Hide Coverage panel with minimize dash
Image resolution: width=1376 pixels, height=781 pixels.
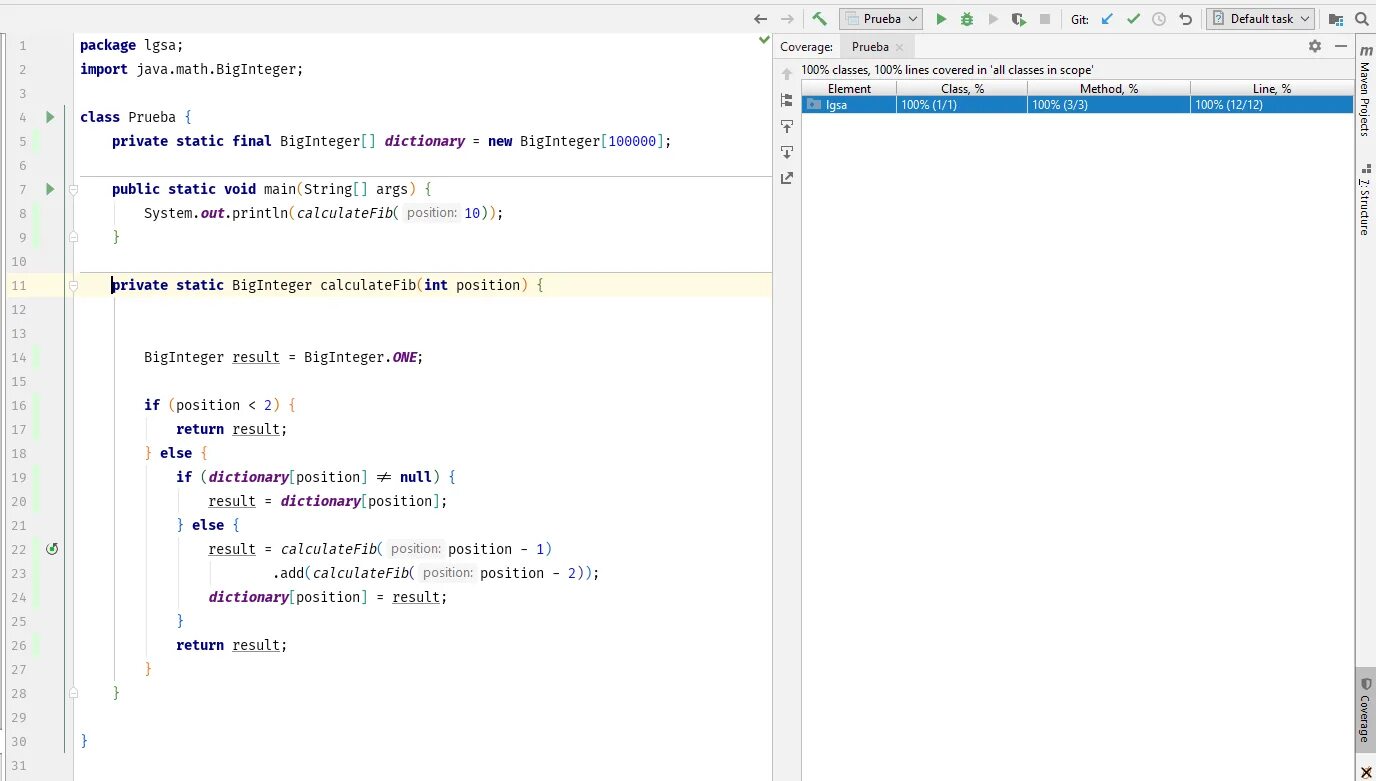coord(1339,46)
